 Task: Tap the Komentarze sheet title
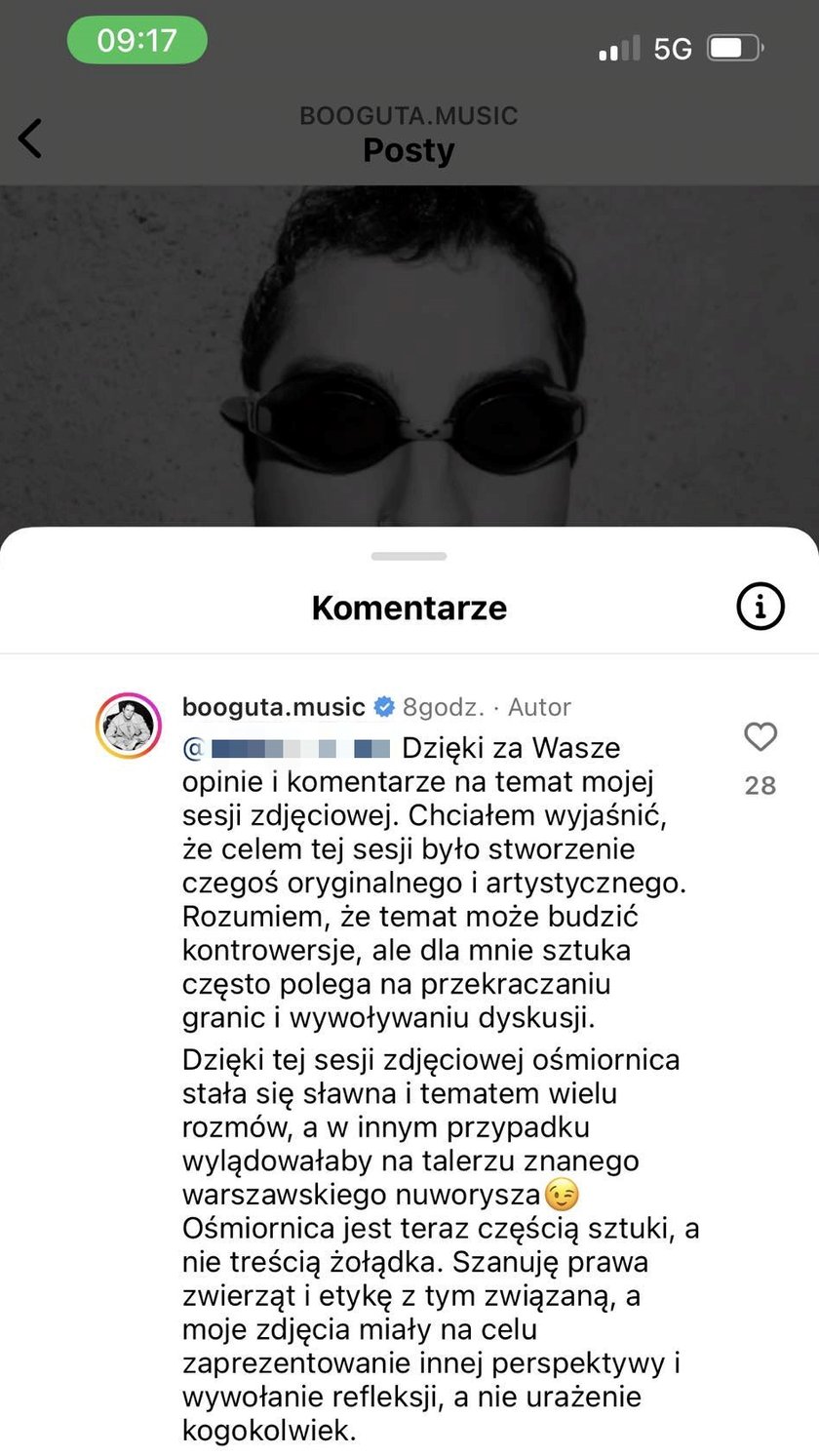click(x=409, y=608)
